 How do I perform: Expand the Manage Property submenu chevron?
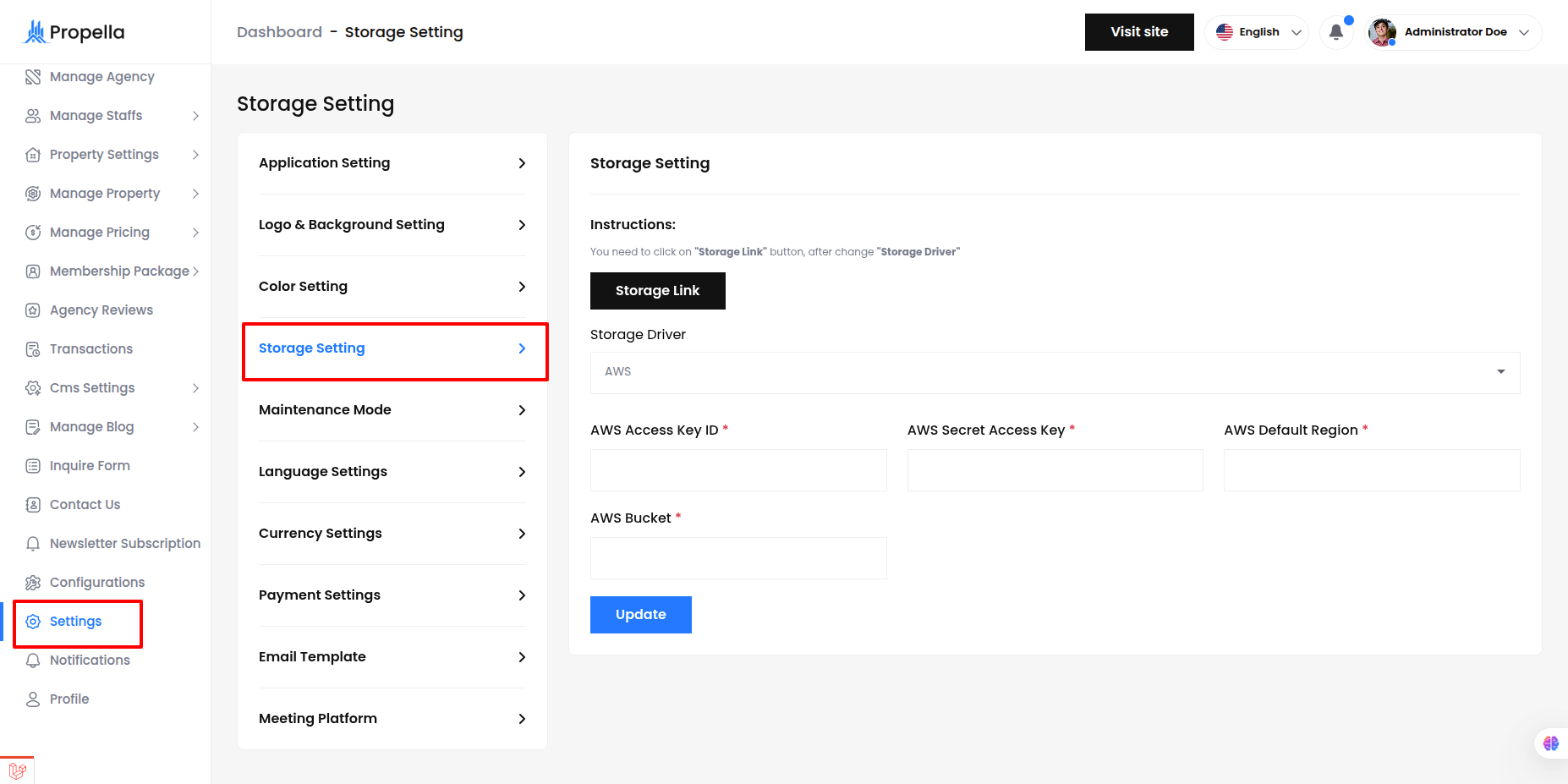[195, 194]
